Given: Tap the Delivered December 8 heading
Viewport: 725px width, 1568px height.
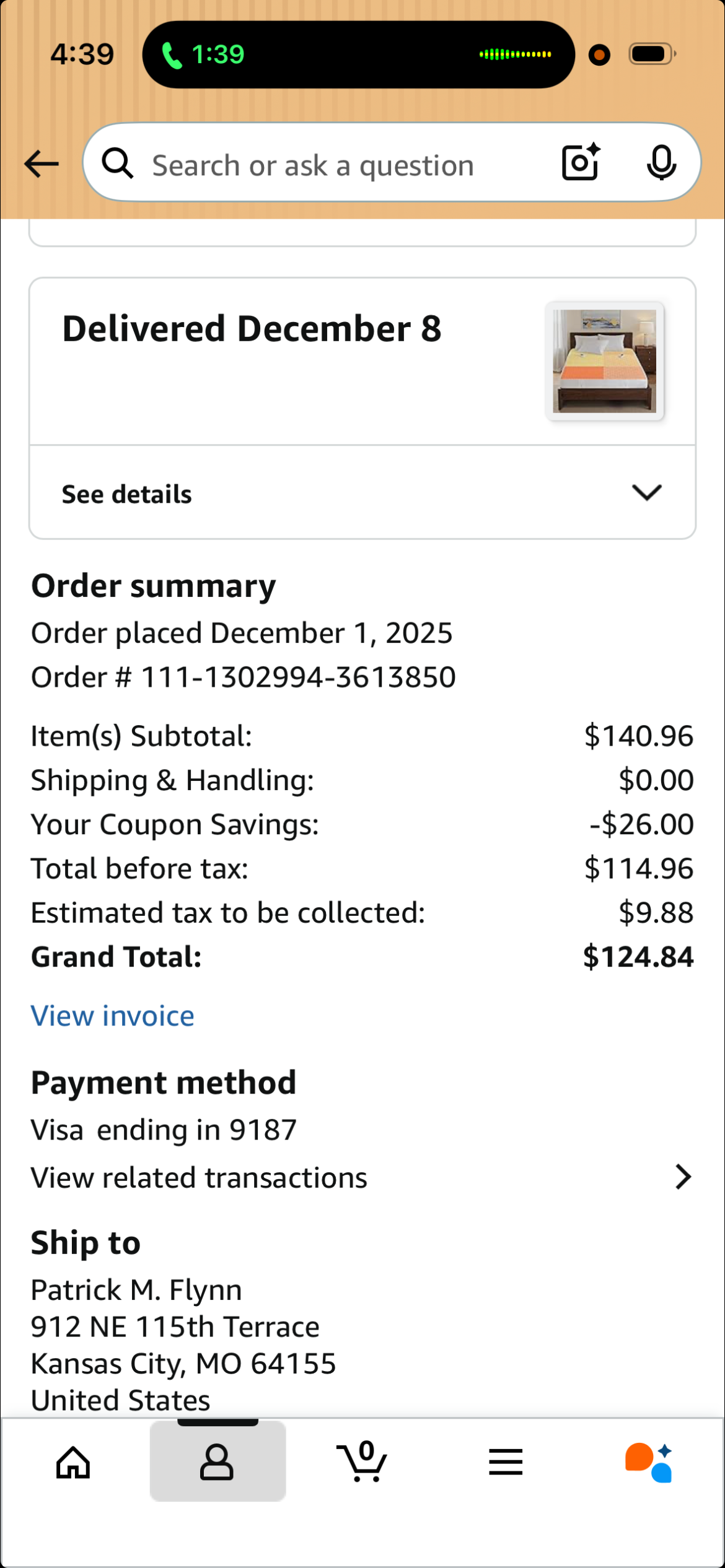Looking at the screenshot, I should pos(252,328).
